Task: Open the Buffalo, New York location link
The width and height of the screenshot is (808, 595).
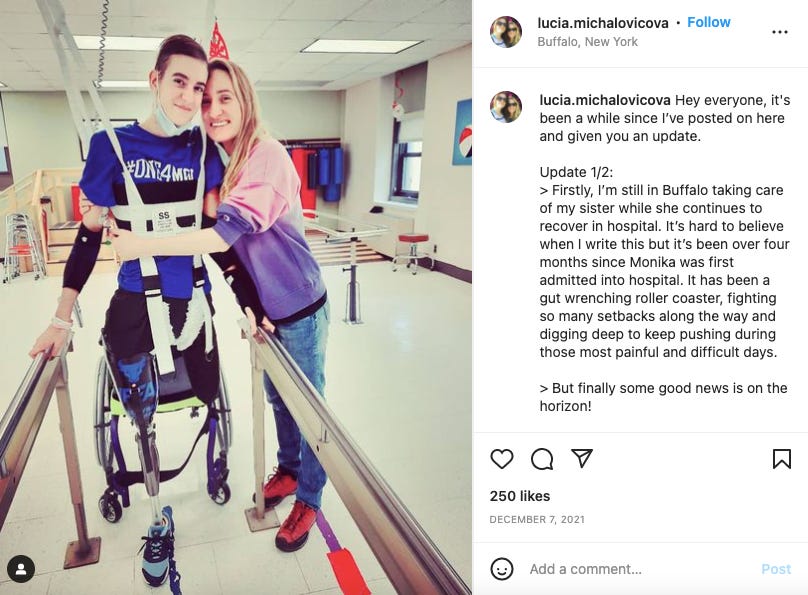Action: click(587, 42)
